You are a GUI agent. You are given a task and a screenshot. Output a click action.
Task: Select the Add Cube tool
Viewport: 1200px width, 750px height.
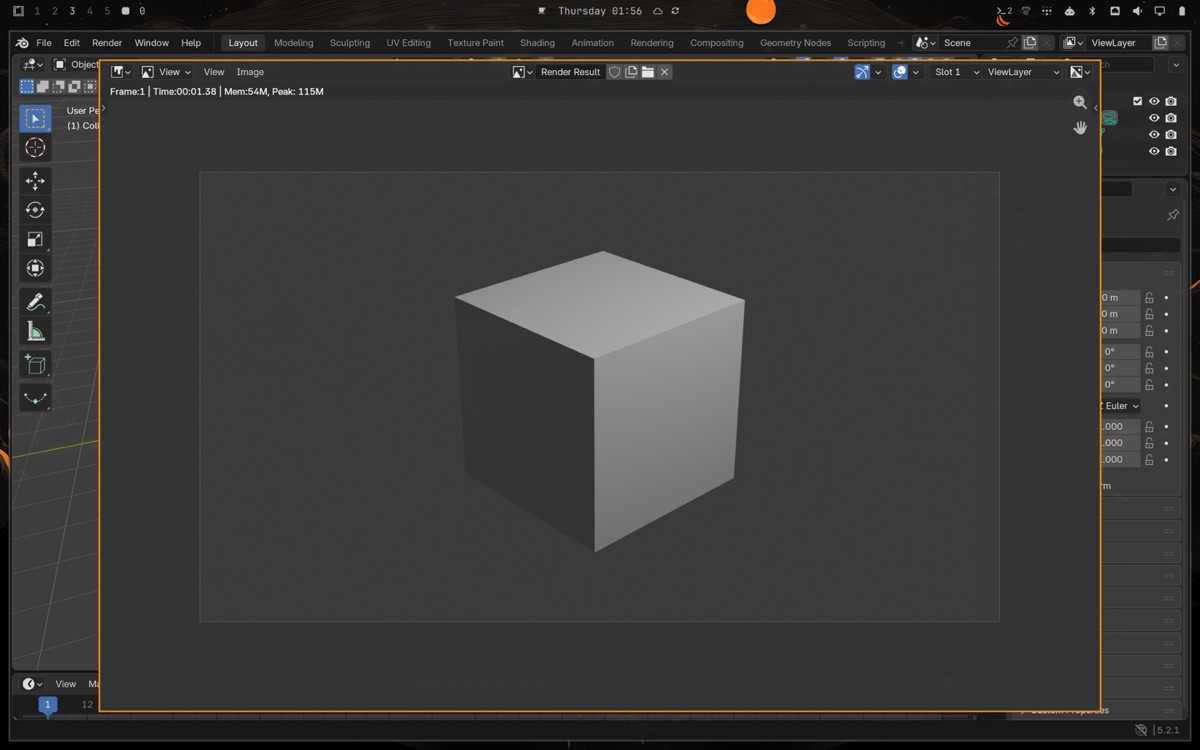click(x=35, y=365)
